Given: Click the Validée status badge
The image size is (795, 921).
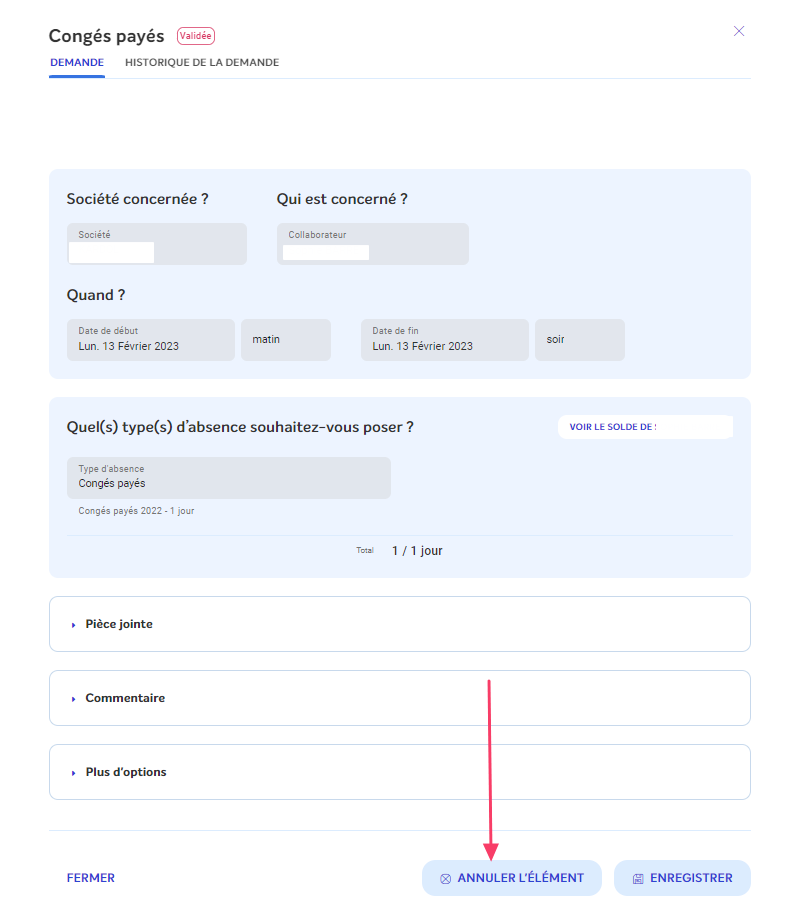Looking at the screenshot, I should tap(196, 36).
